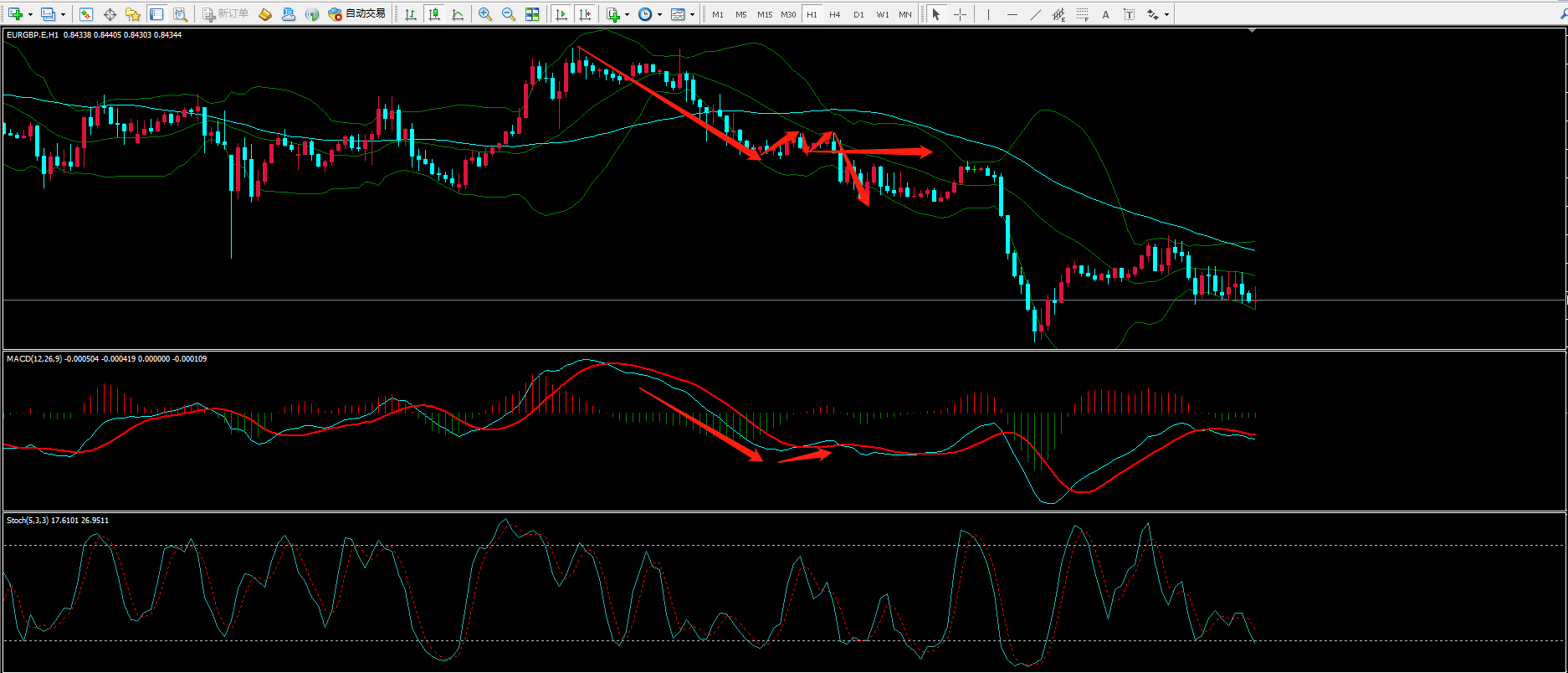Click the horizontal price level line on chart
The height and width of the screenshot is (673, 1568).
click(586, 300)
